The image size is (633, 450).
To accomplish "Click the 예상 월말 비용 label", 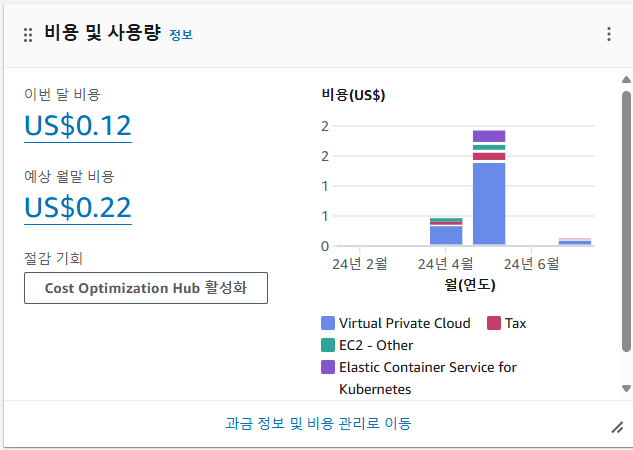I will [x=69, y=176].
